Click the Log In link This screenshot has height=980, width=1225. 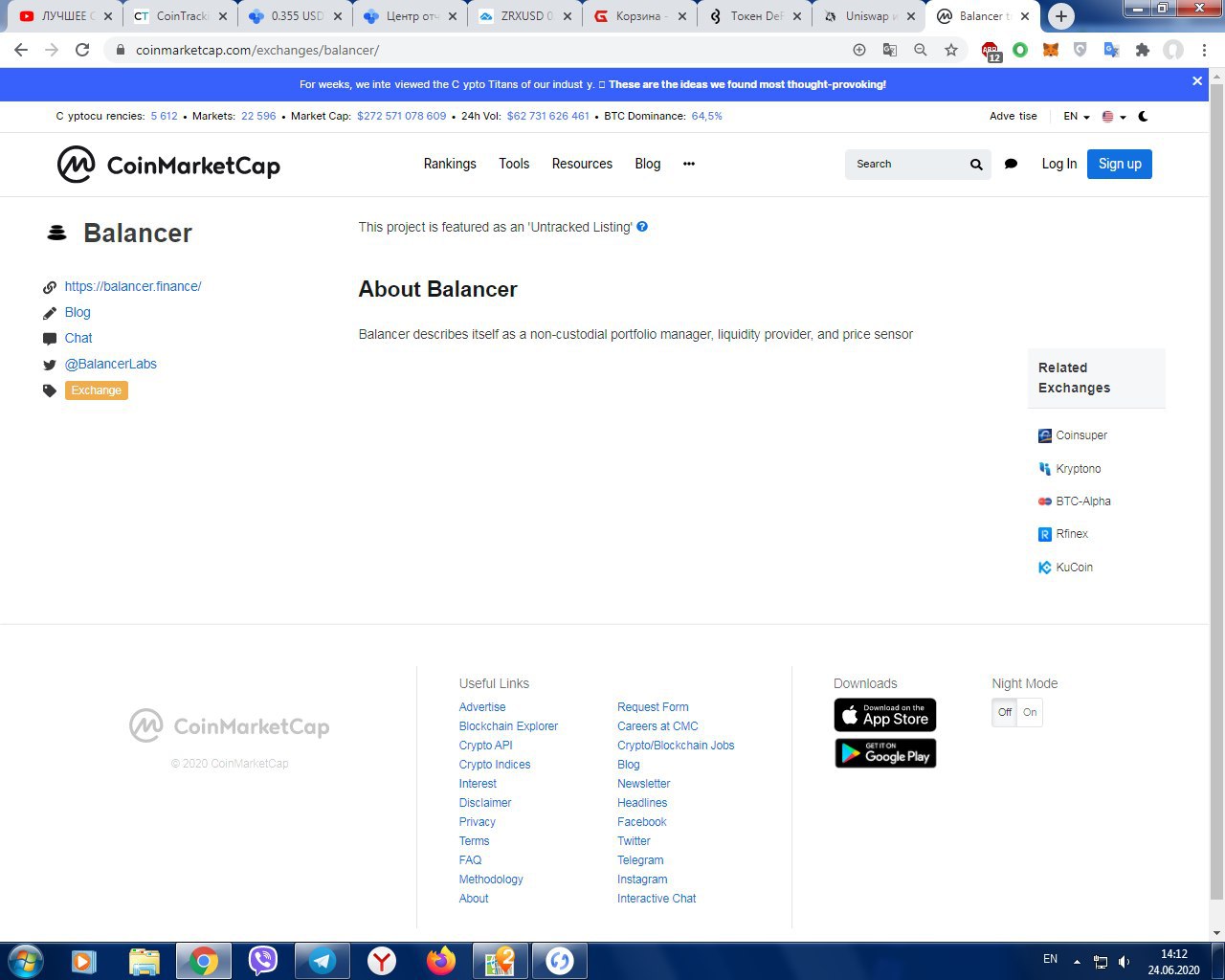tap(1058, 164)
